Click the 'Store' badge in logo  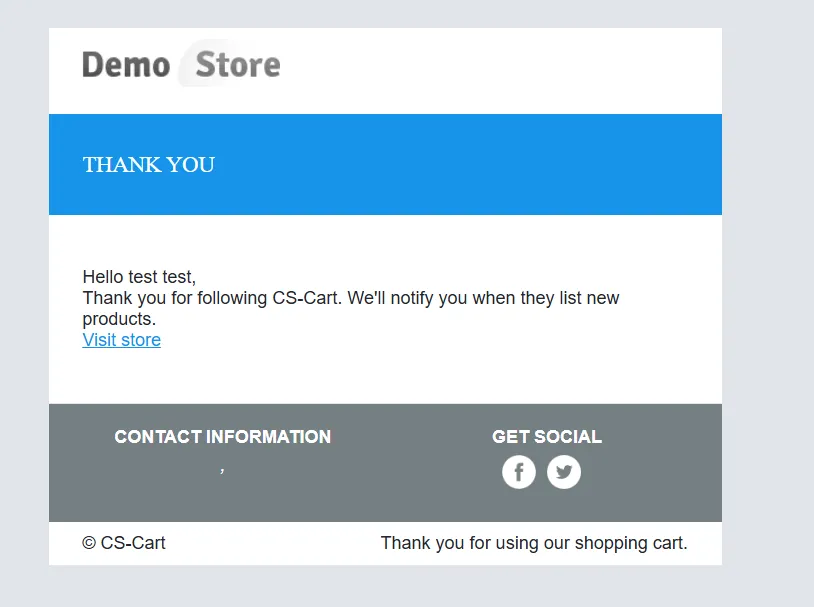point(230,64)
